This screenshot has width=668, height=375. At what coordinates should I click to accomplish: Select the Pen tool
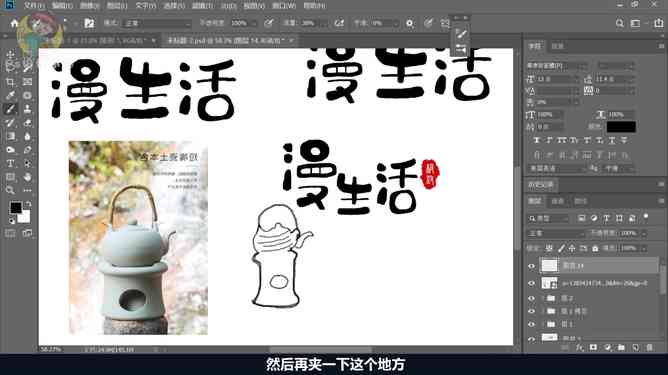tap(27, 150)
